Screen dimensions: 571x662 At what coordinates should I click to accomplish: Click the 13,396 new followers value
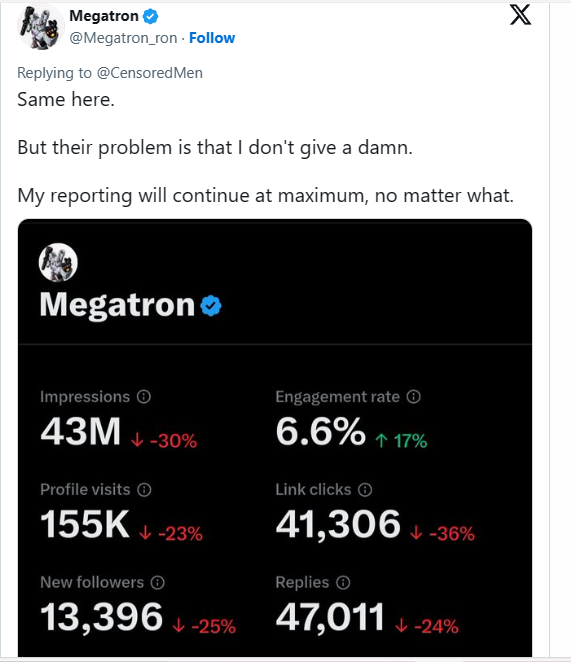(101, 617)
